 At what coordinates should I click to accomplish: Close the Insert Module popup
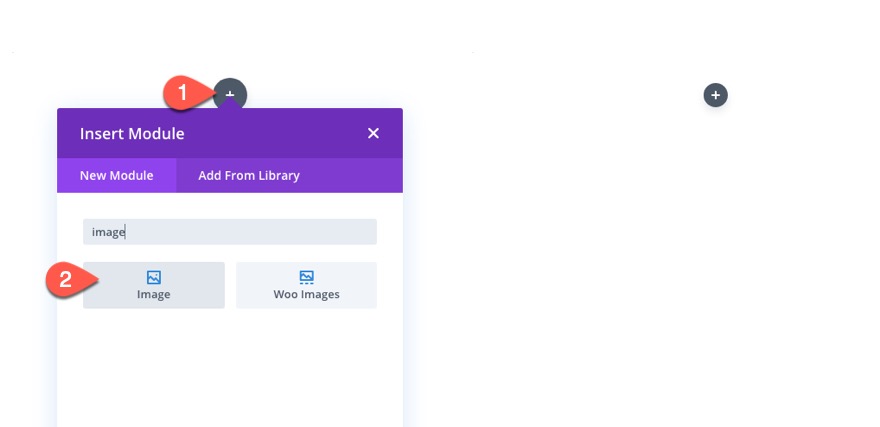pos(373,134)
